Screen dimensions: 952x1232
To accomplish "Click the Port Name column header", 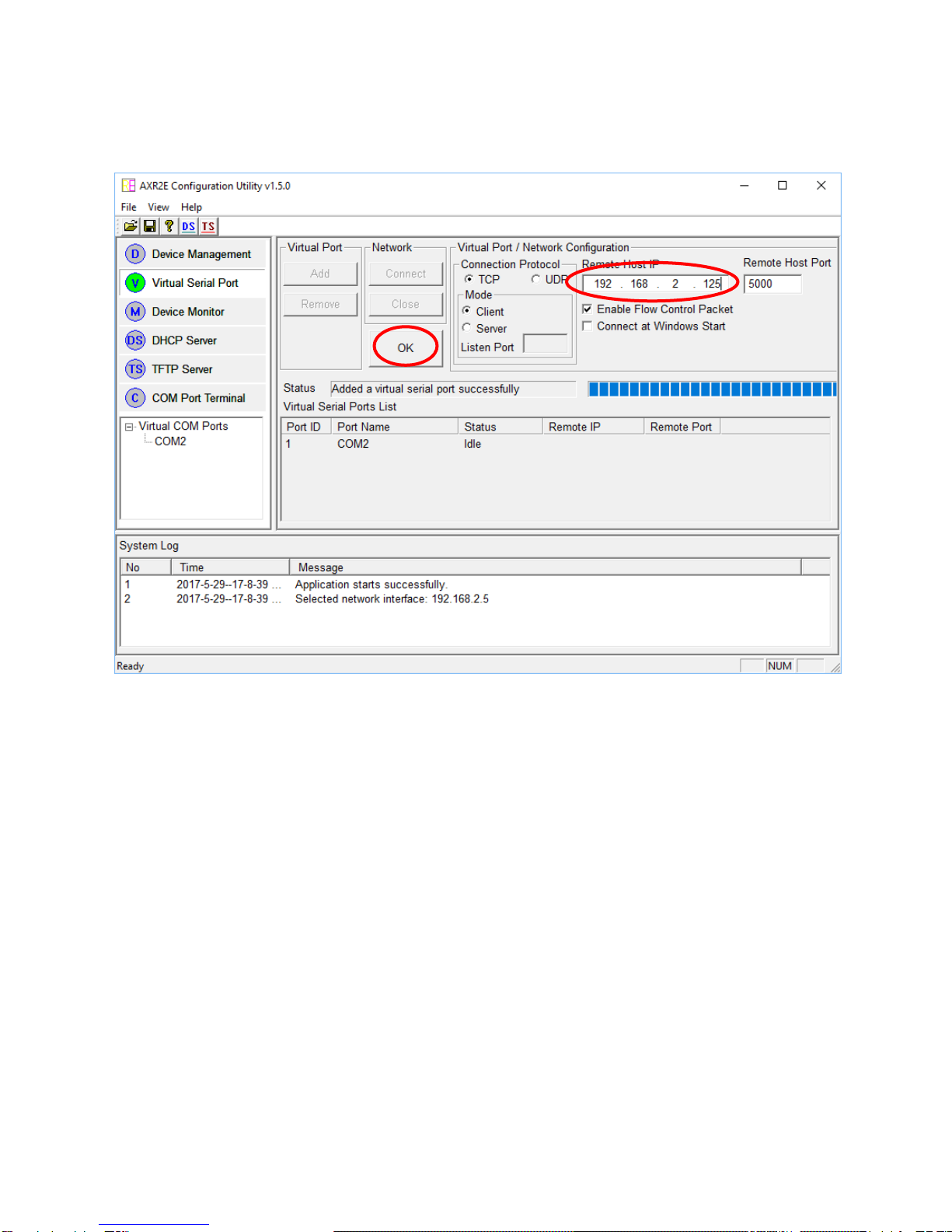I will tap(395, 427).
